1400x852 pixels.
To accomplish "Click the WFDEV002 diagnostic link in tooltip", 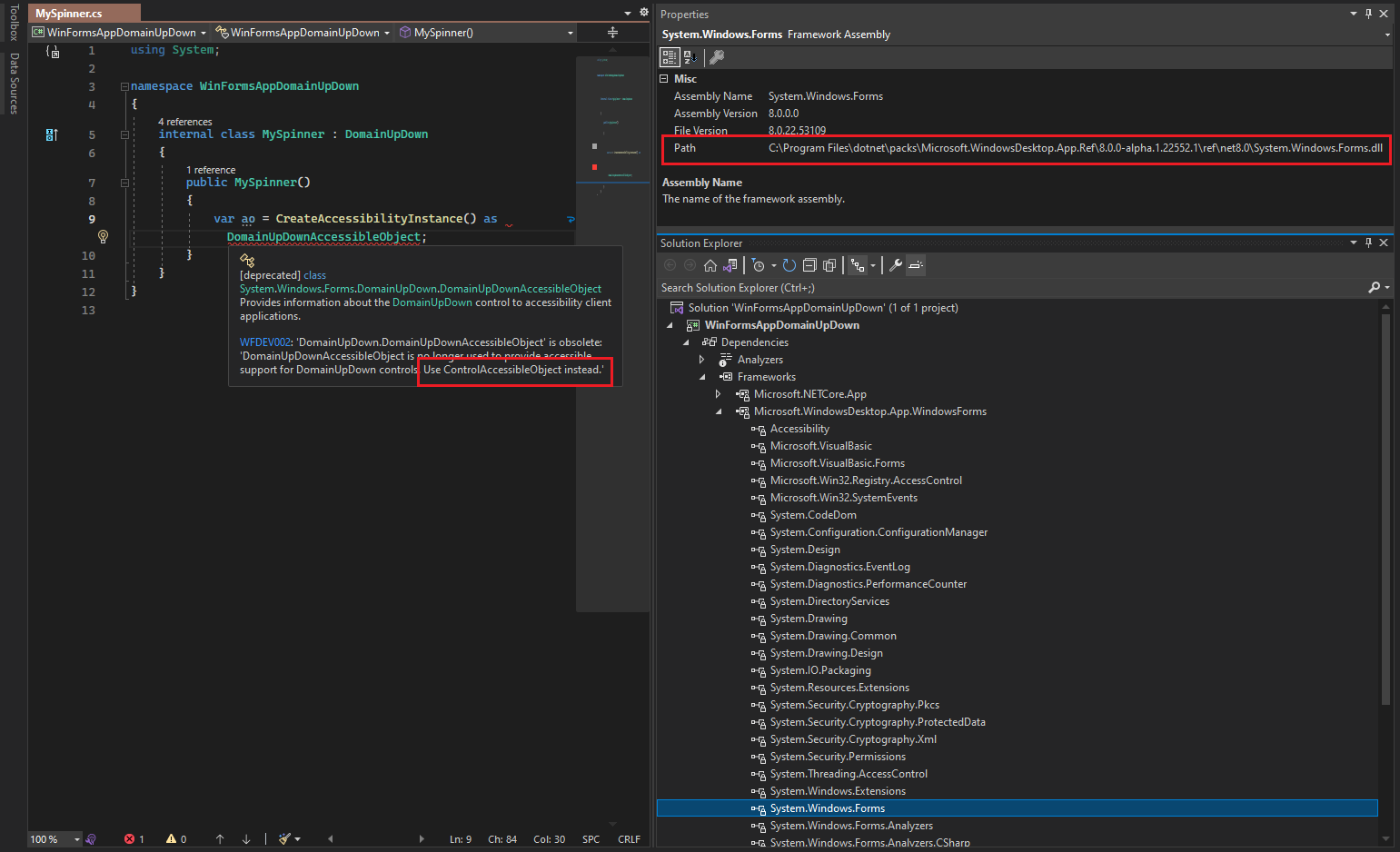I will 265,342.
